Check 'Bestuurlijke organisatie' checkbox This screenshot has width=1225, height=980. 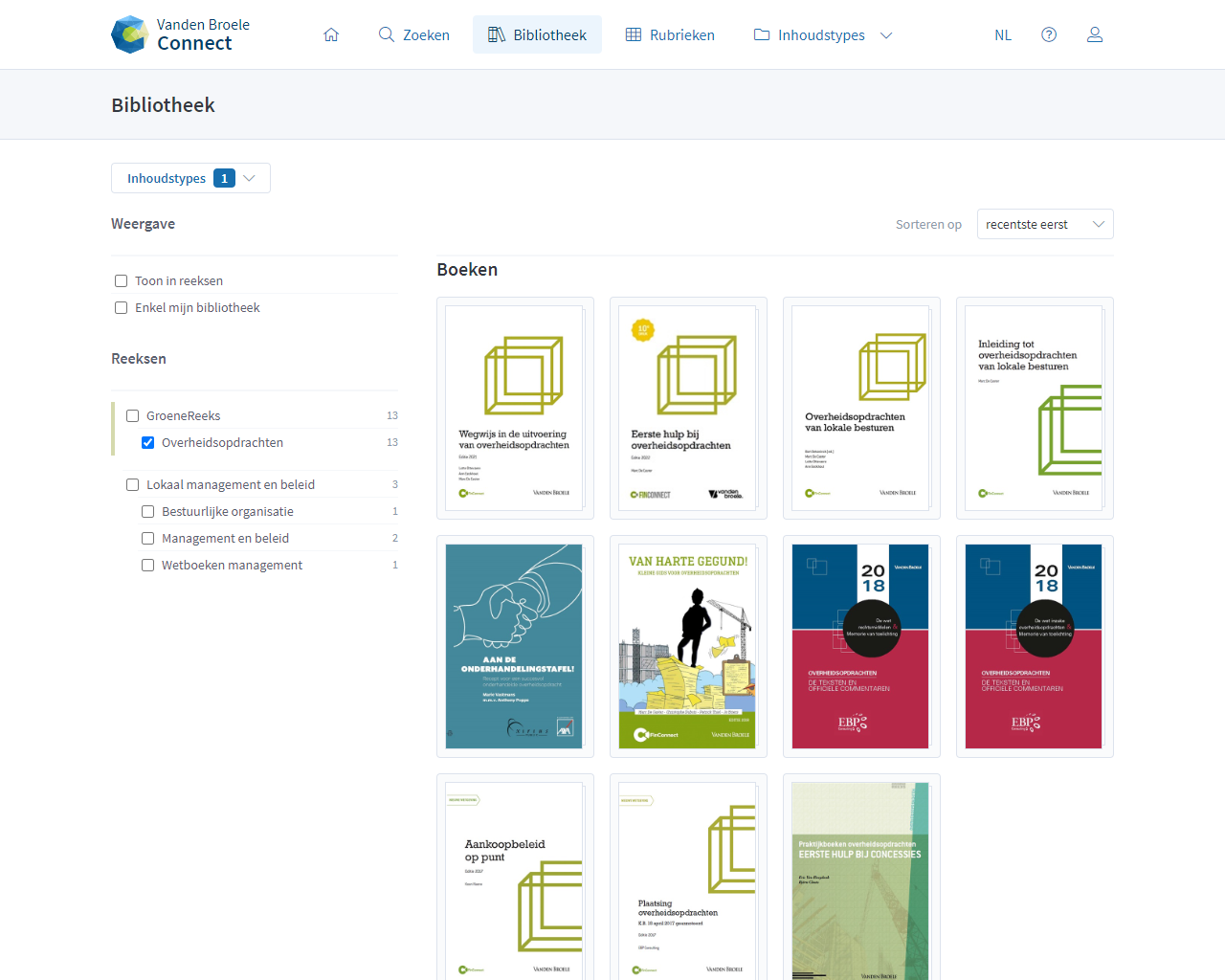(148, 511)
